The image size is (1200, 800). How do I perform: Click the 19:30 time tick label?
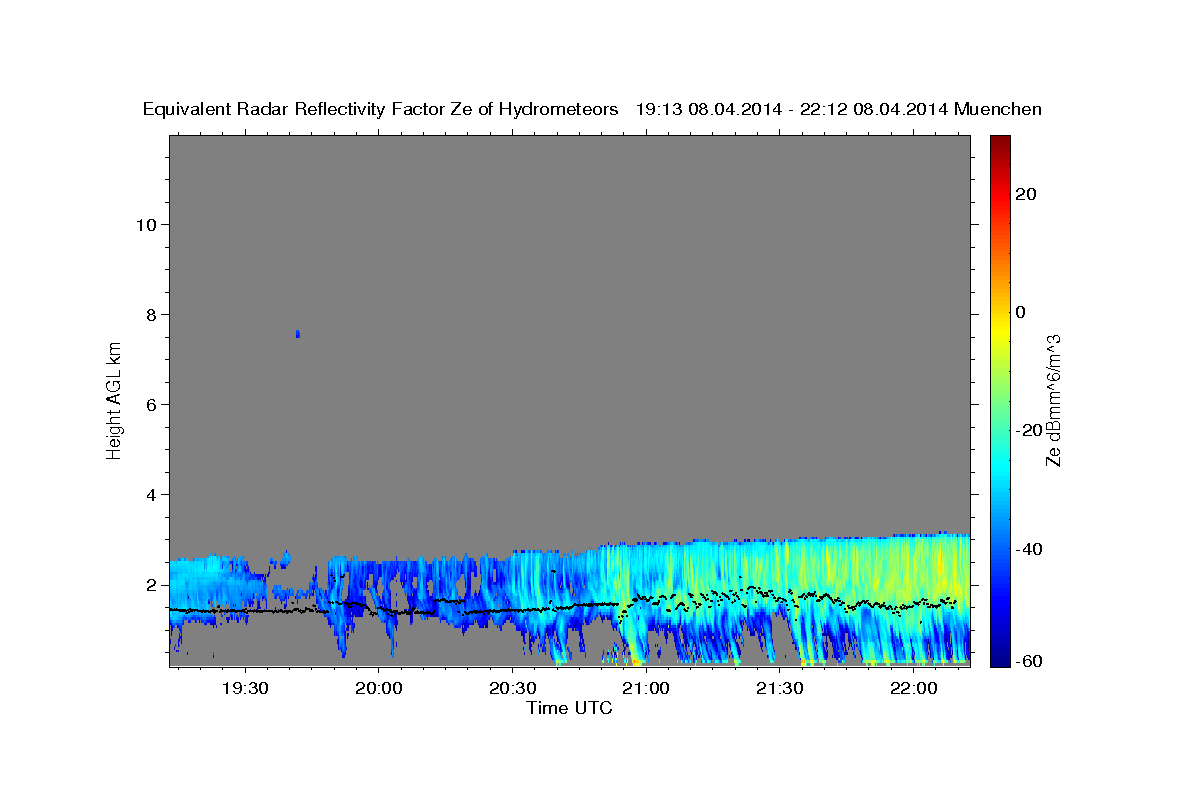[x=245, y=688]
